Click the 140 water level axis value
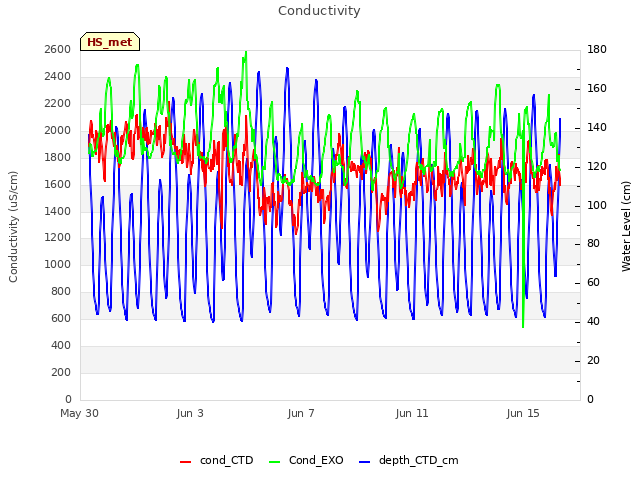The image size is (640, 480). click(597, 127)
